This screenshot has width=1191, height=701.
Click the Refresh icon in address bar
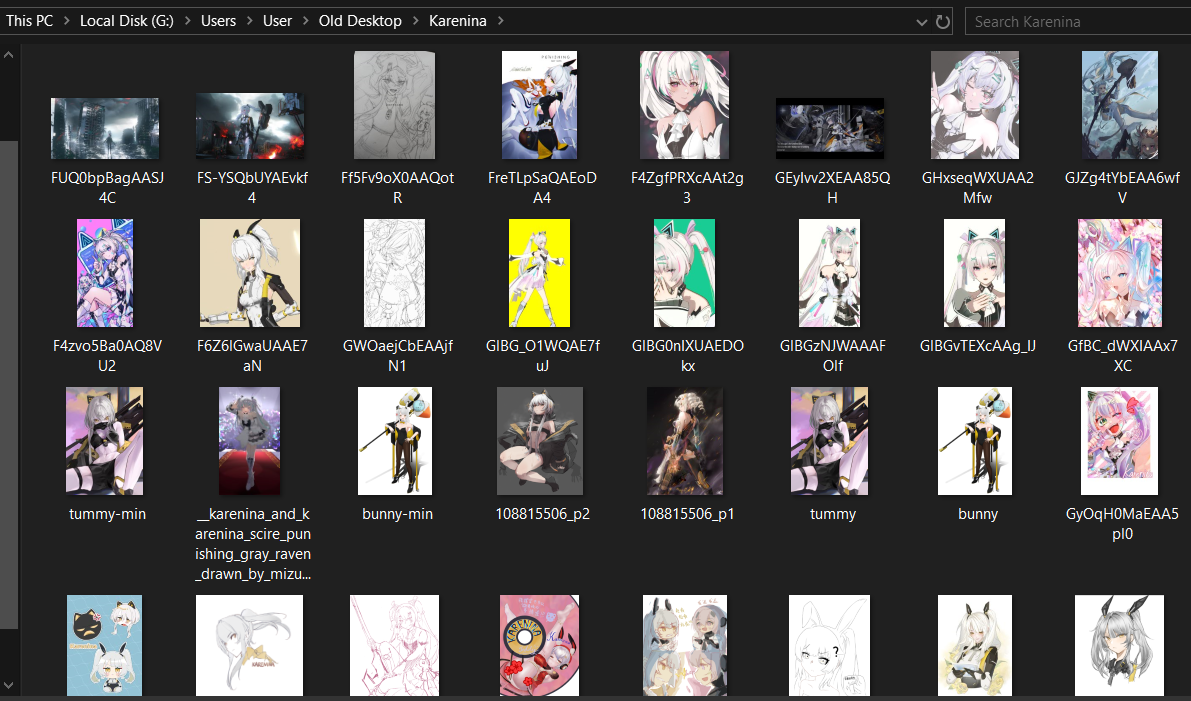(943, 21)
